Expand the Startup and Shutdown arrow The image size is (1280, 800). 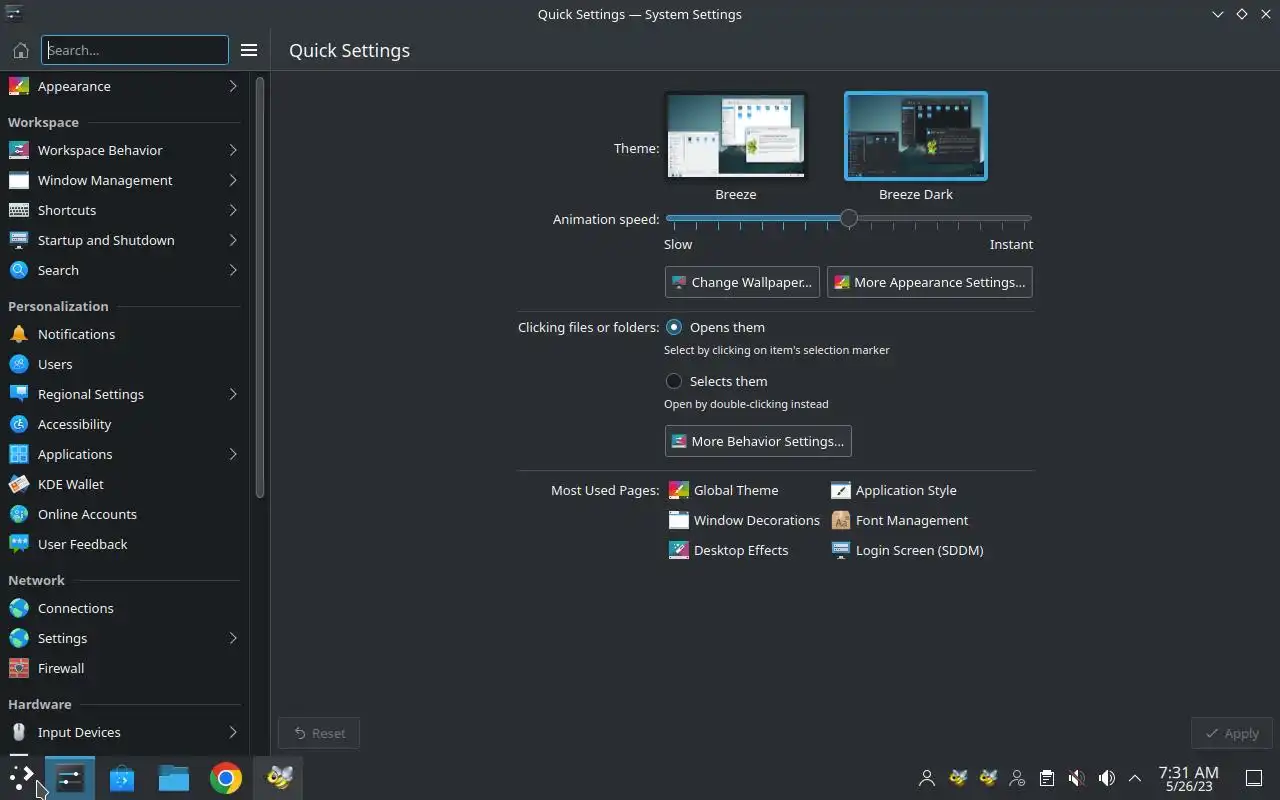click(x=232, y=240)
